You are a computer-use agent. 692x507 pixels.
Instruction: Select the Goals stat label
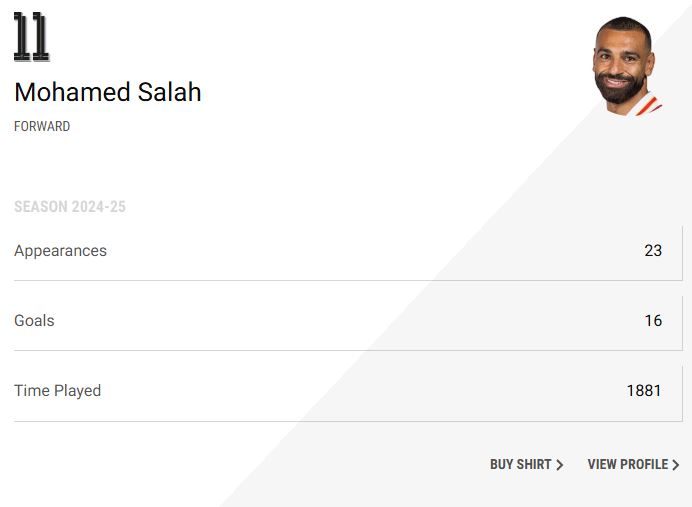click(x=34, y=321)
